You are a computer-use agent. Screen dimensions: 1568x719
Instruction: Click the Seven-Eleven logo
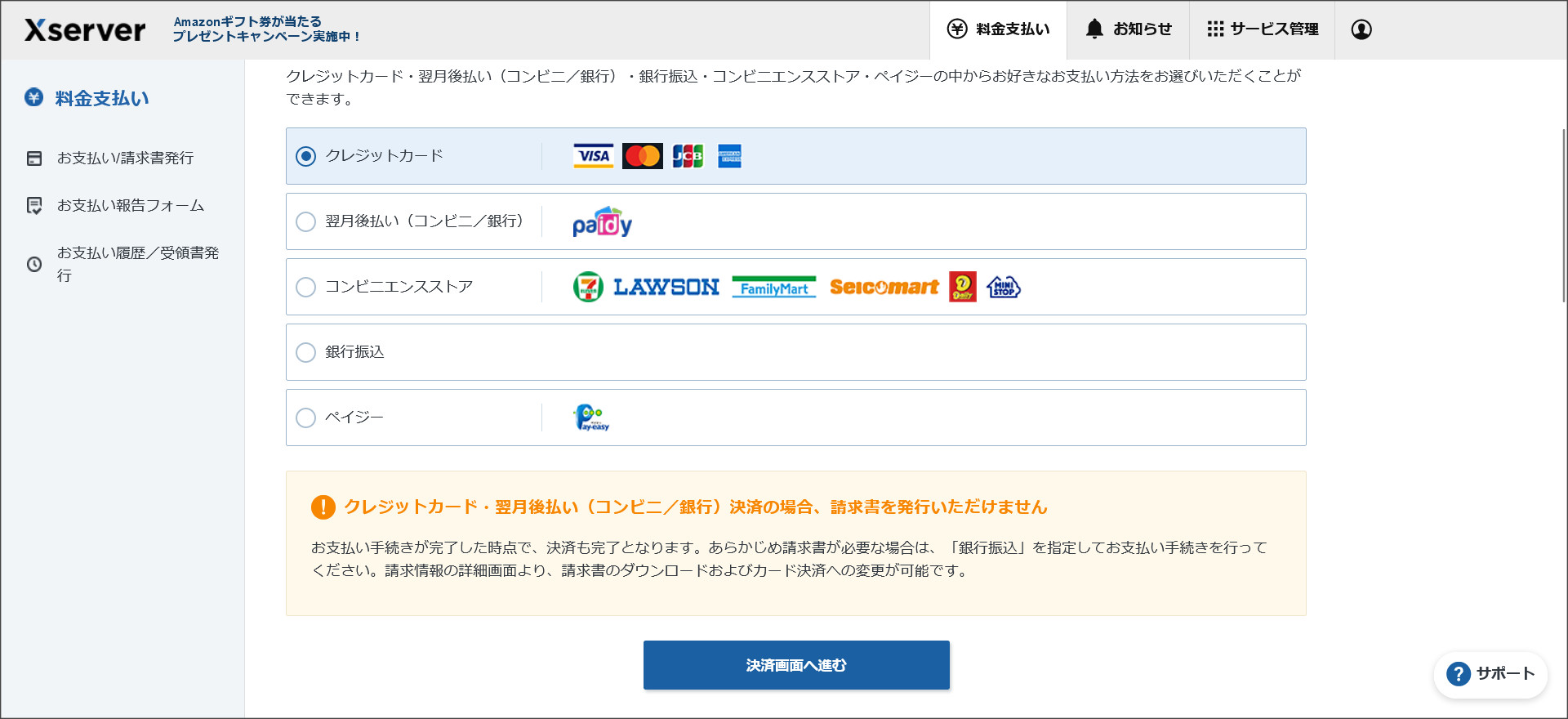click(588, 287)
